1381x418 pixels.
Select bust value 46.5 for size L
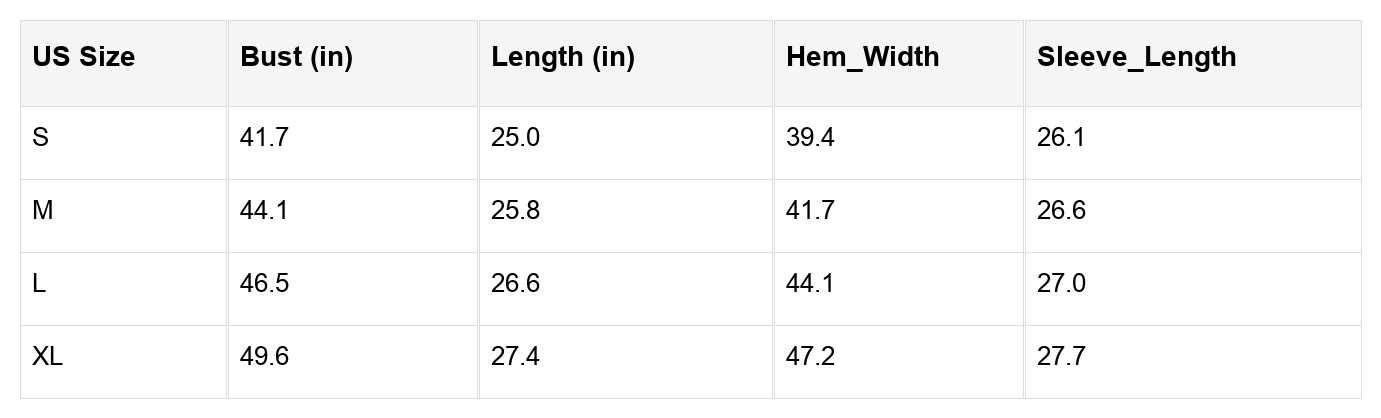[264, 284]
